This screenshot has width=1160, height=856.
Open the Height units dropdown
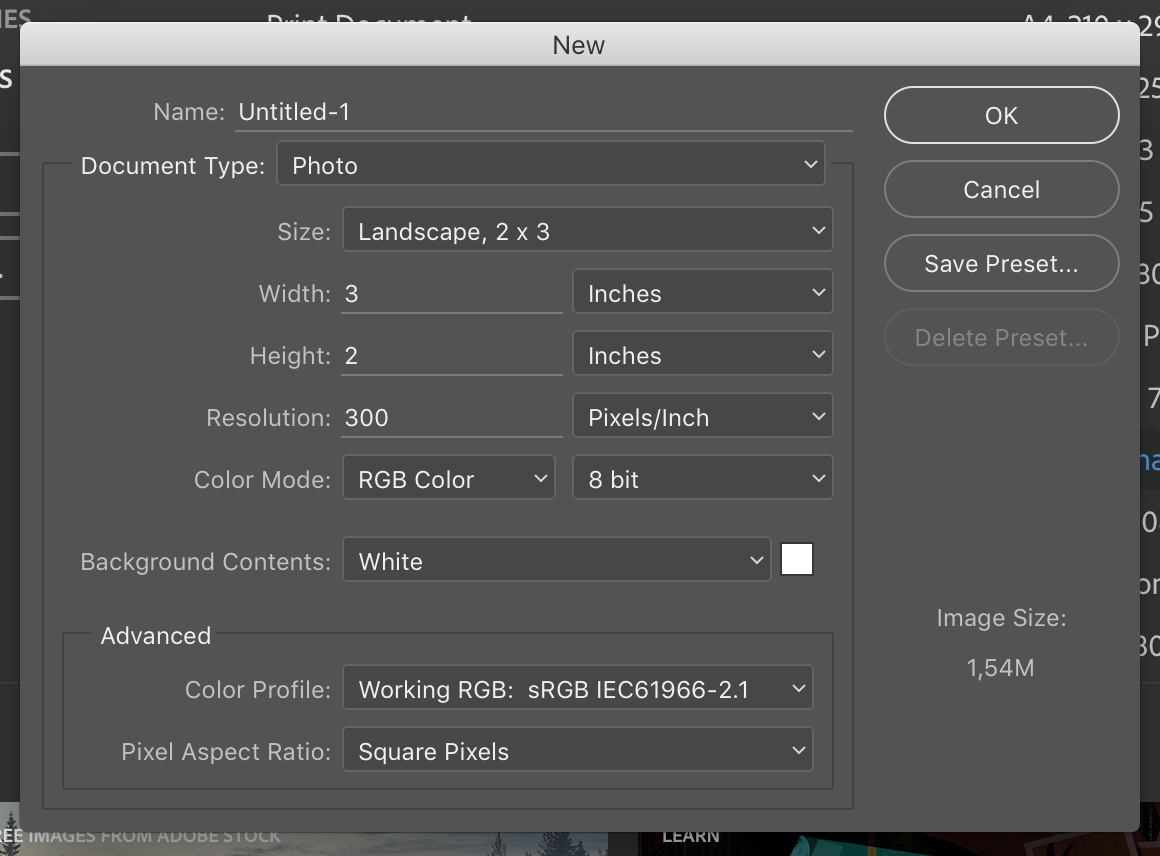[702, 354]
